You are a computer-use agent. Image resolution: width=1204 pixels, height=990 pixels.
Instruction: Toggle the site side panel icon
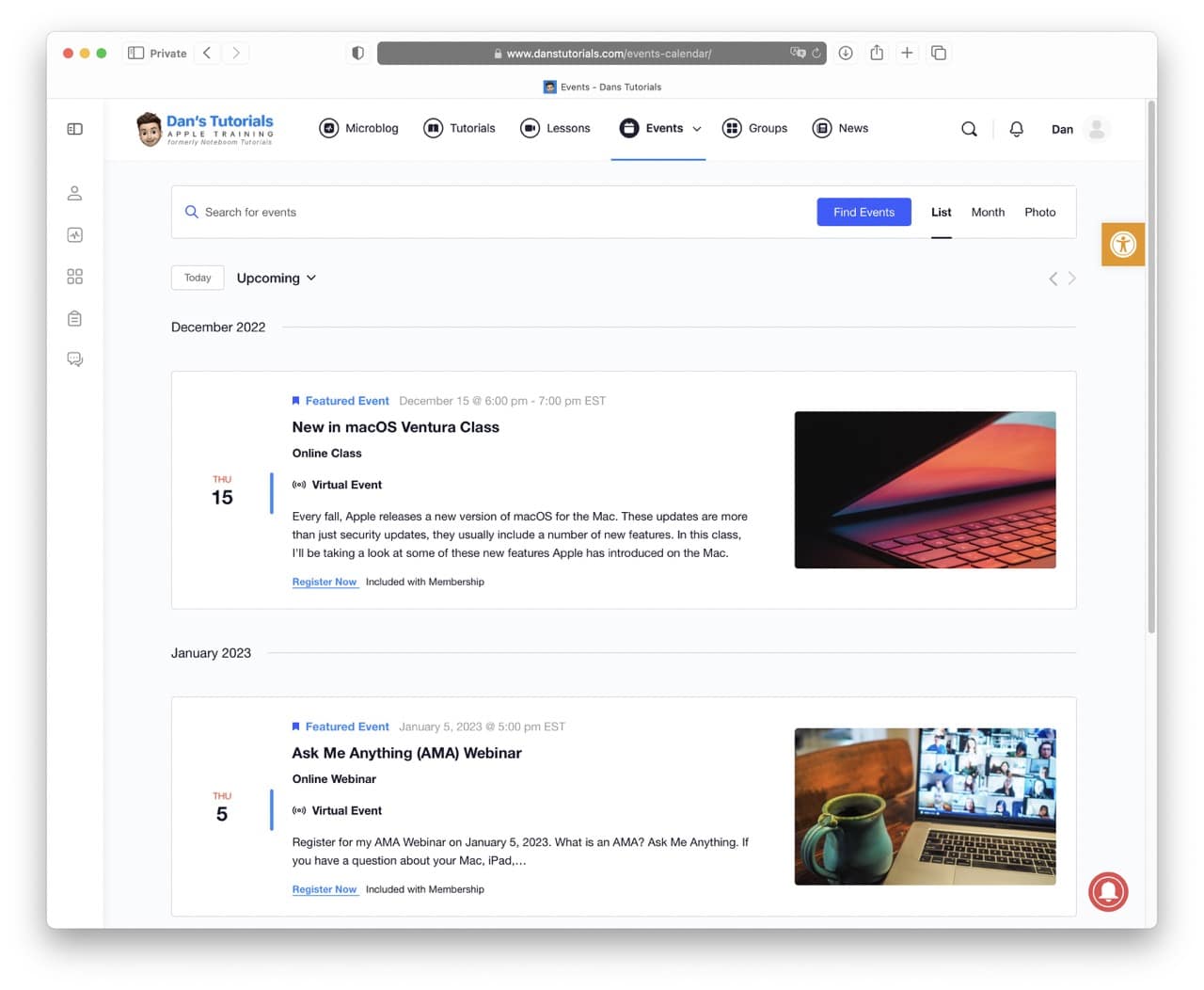[x=75, y=129]
